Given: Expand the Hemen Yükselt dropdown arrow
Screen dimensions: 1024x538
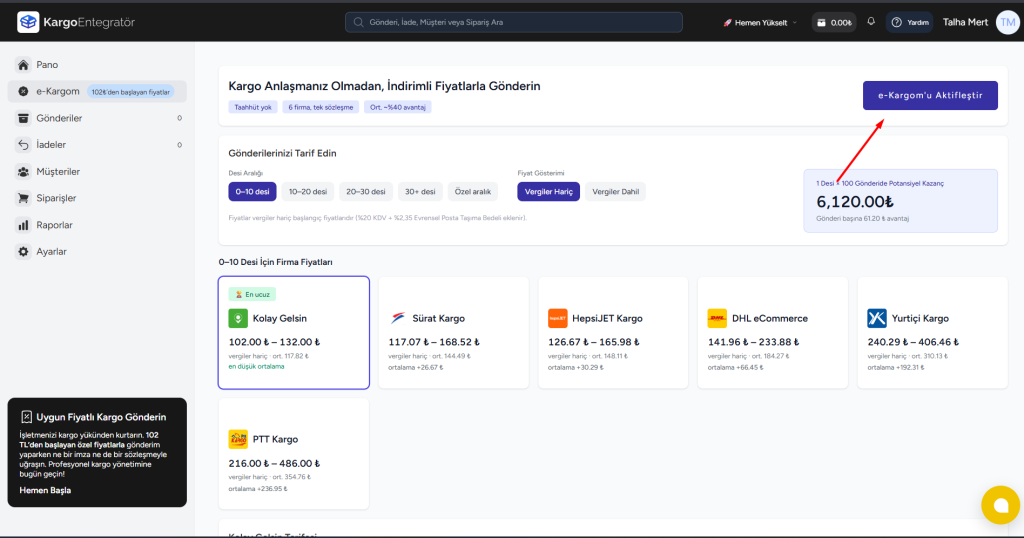Looking at the screenshot, I should [795, 23].
